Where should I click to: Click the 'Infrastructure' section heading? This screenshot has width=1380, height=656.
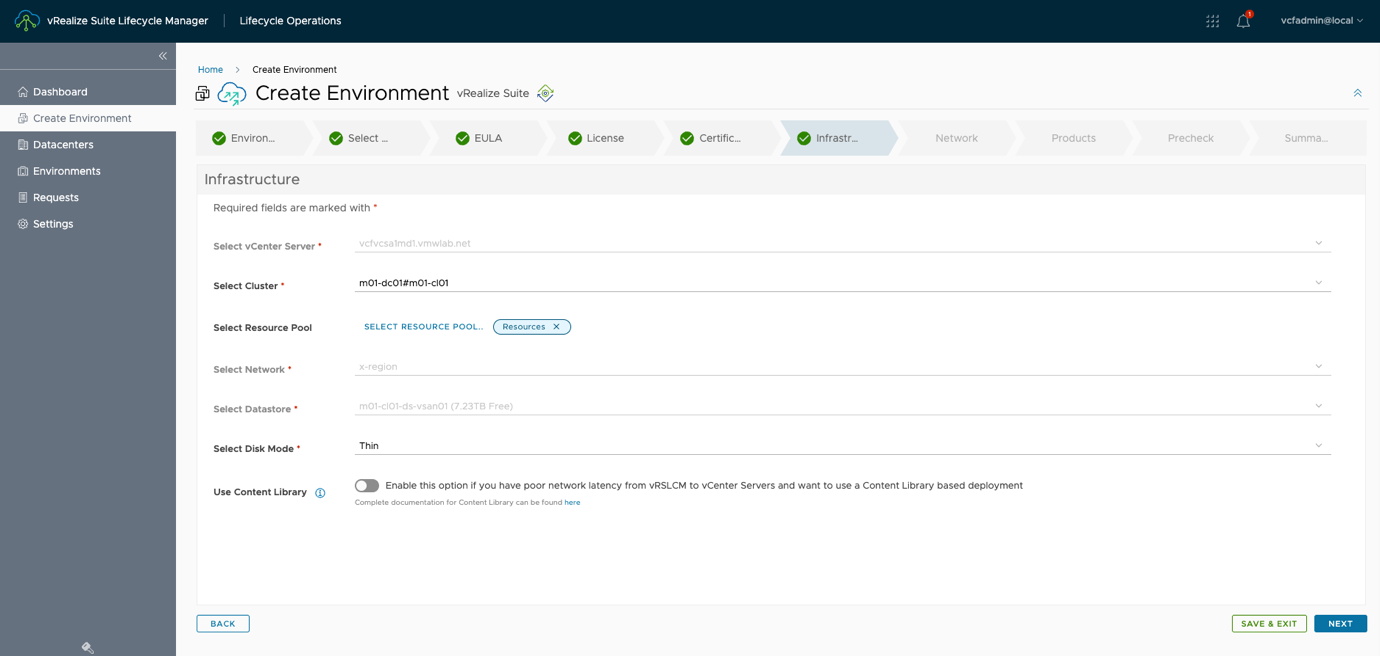point(252,180)
